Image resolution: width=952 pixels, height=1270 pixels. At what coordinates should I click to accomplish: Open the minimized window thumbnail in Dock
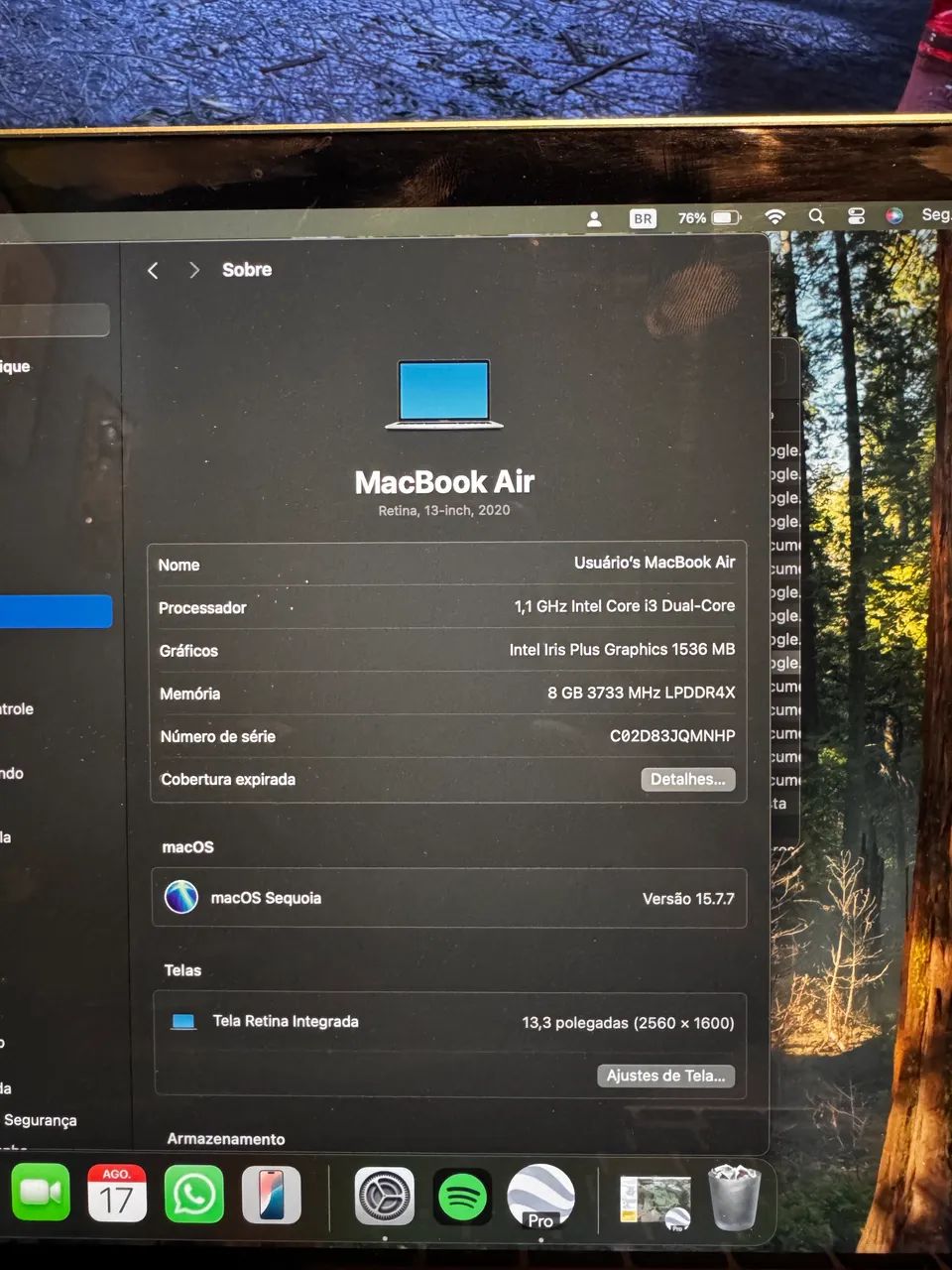pyautogui.click(x=654, y=1203)
